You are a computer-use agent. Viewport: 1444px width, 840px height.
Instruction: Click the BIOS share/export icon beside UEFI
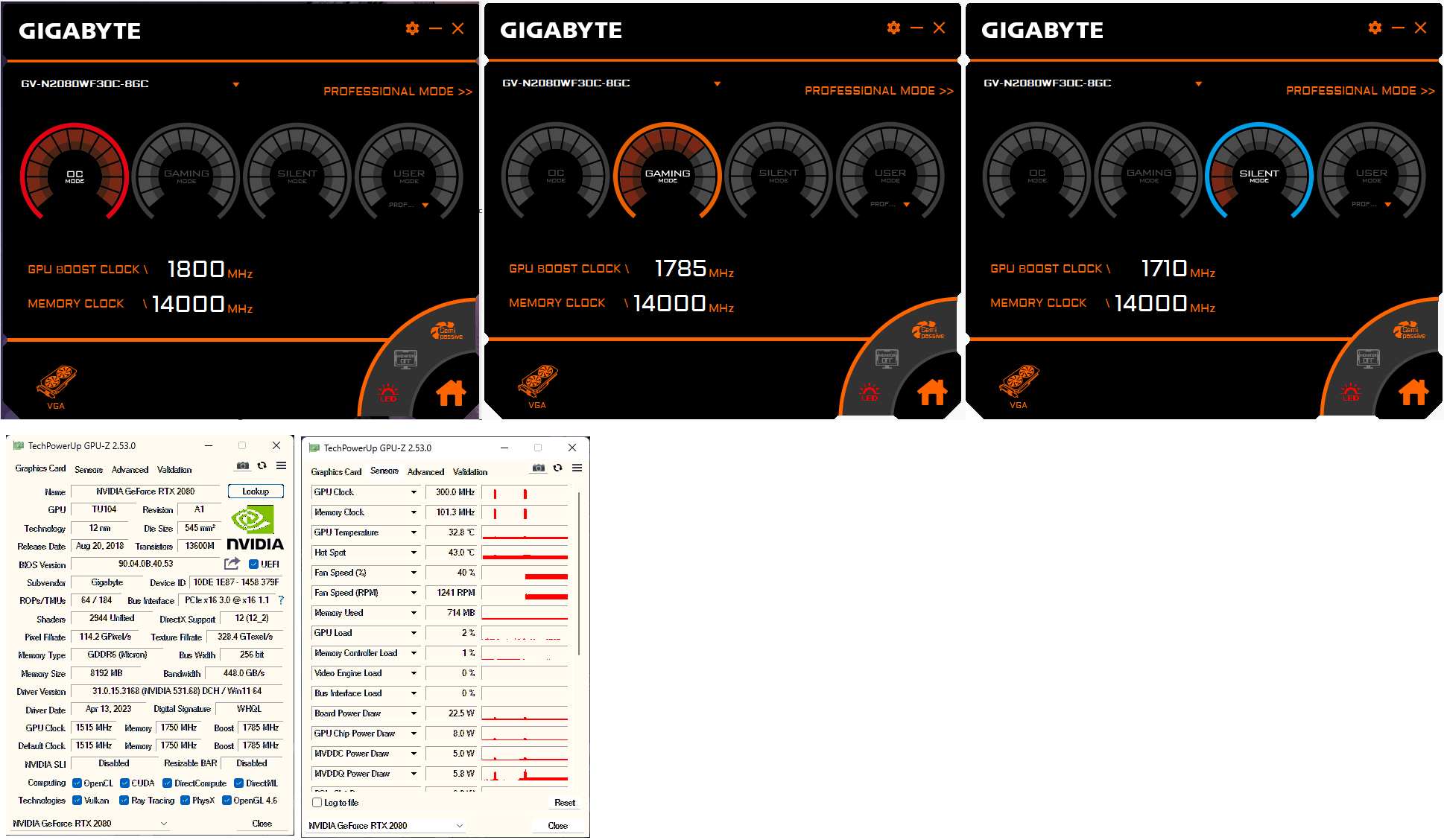[x=232, y=564]
